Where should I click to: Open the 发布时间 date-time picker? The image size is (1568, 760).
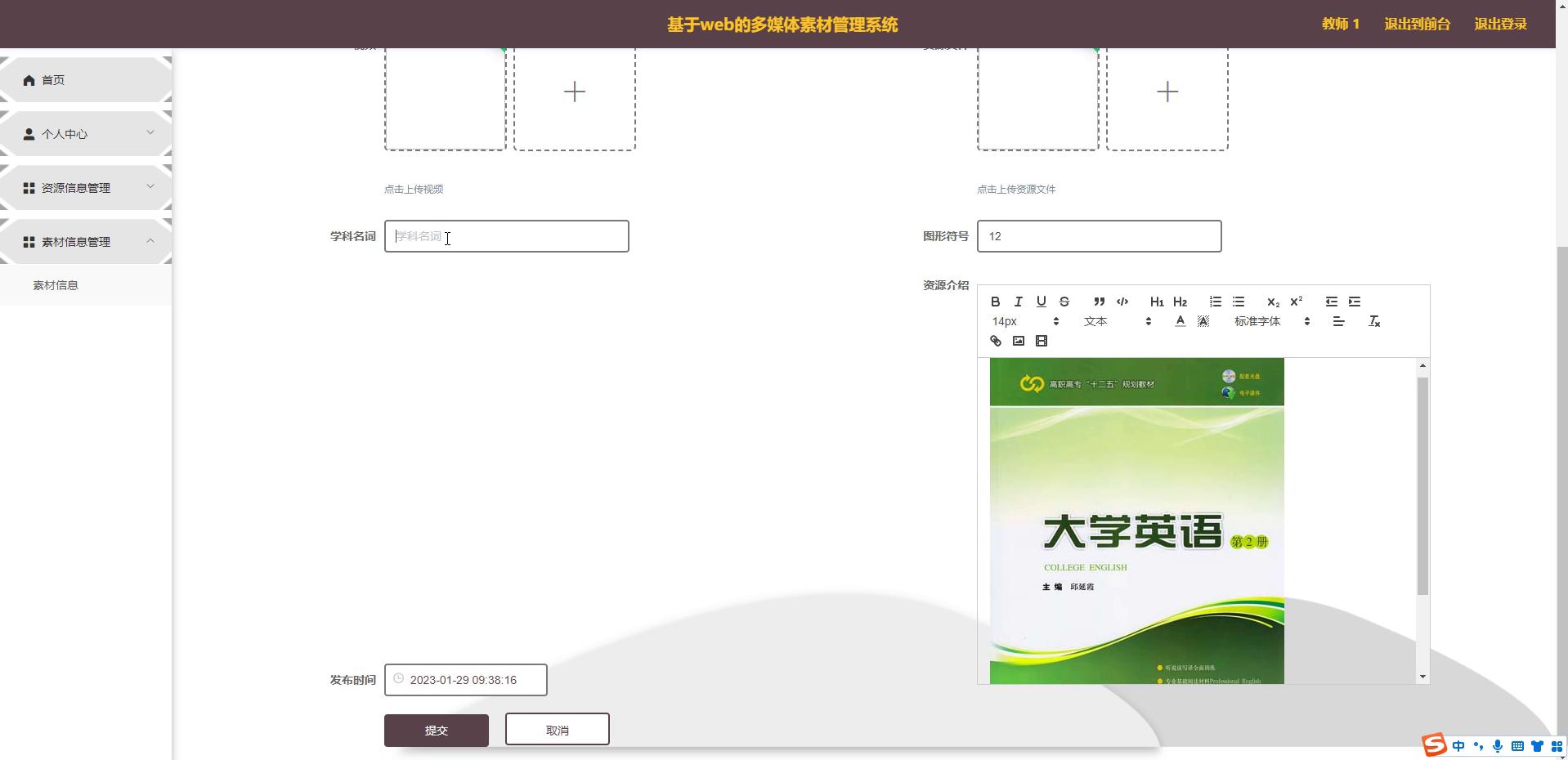(466, 680)
